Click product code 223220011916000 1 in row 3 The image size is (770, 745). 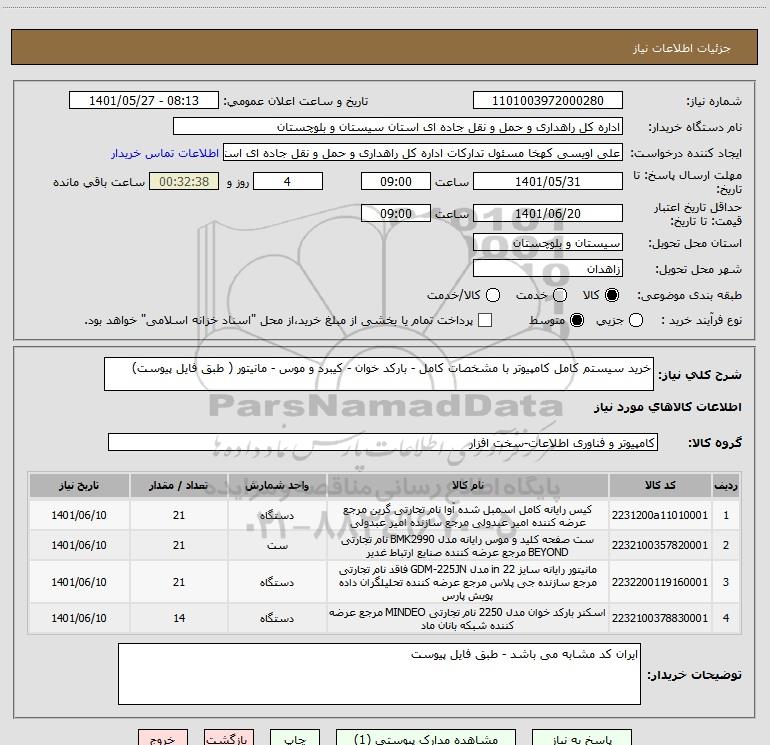point(660,582)
